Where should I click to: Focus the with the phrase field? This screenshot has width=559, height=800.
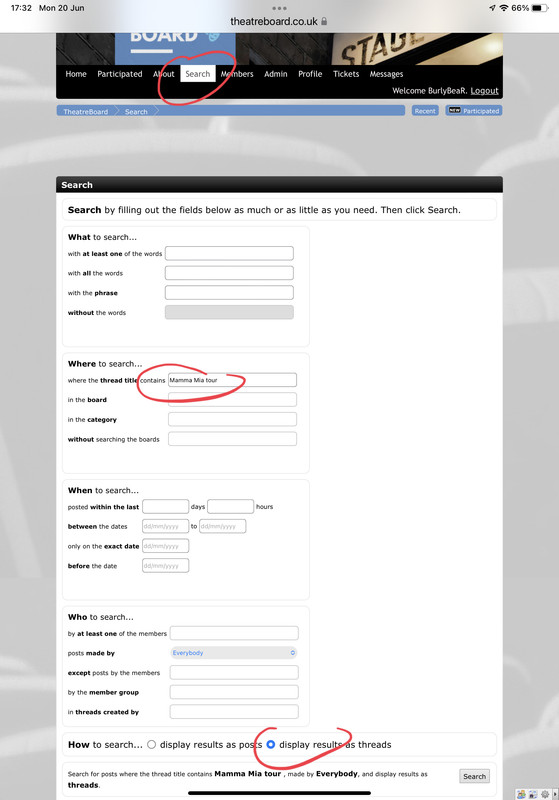(229, 292)
